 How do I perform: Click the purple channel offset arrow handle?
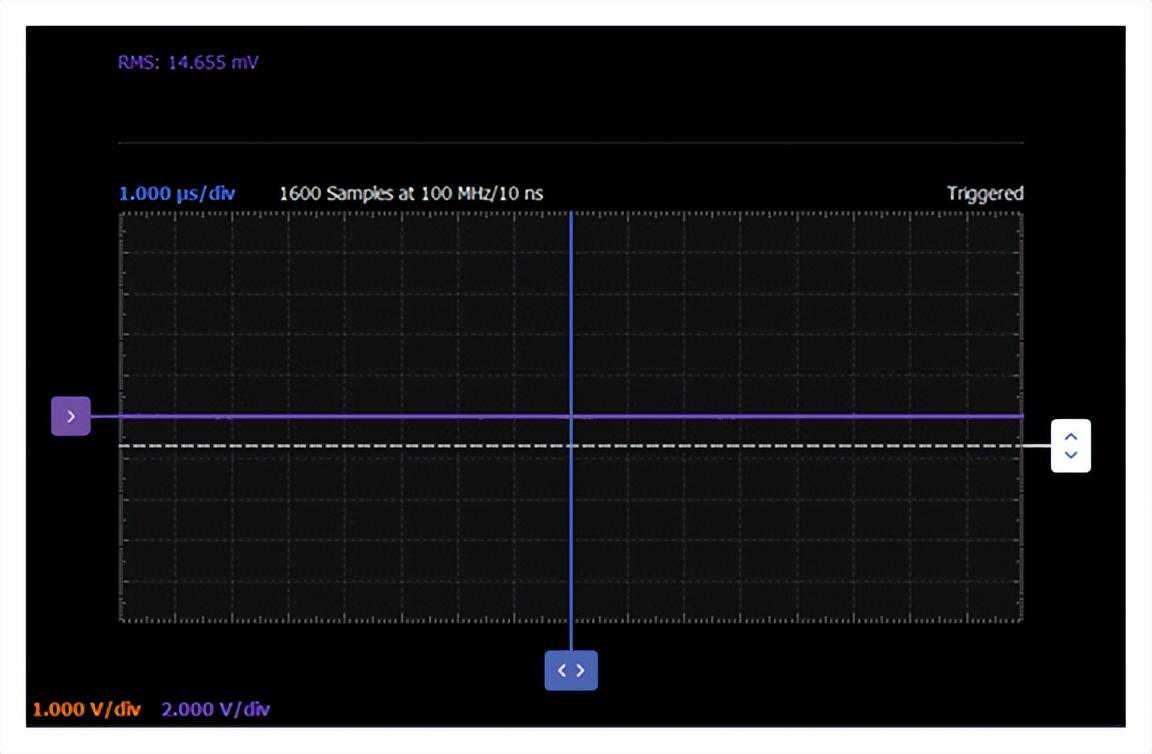pyautogui.click(x=70, y=416)
